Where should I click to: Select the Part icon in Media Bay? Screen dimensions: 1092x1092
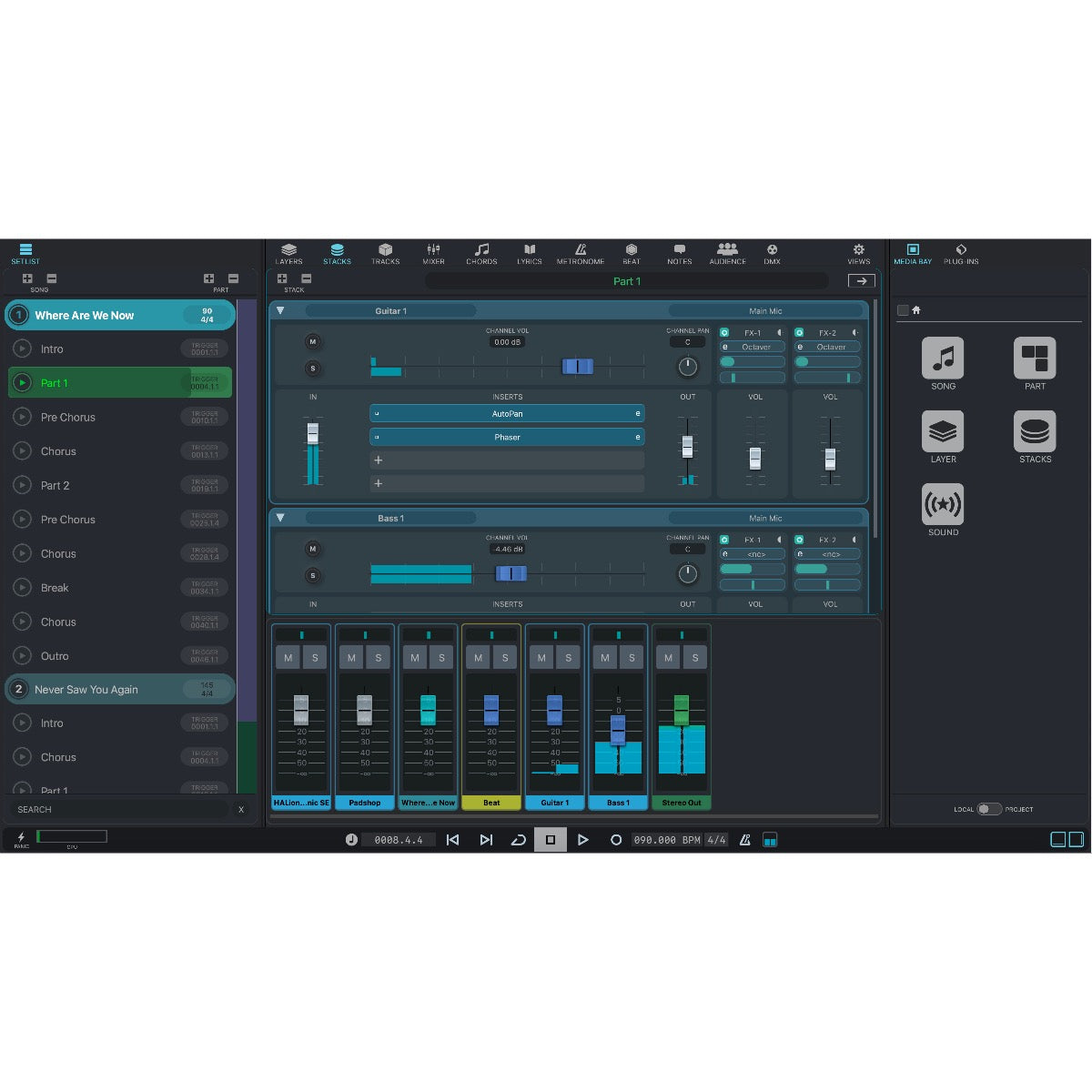click(x=1035, y=358)
